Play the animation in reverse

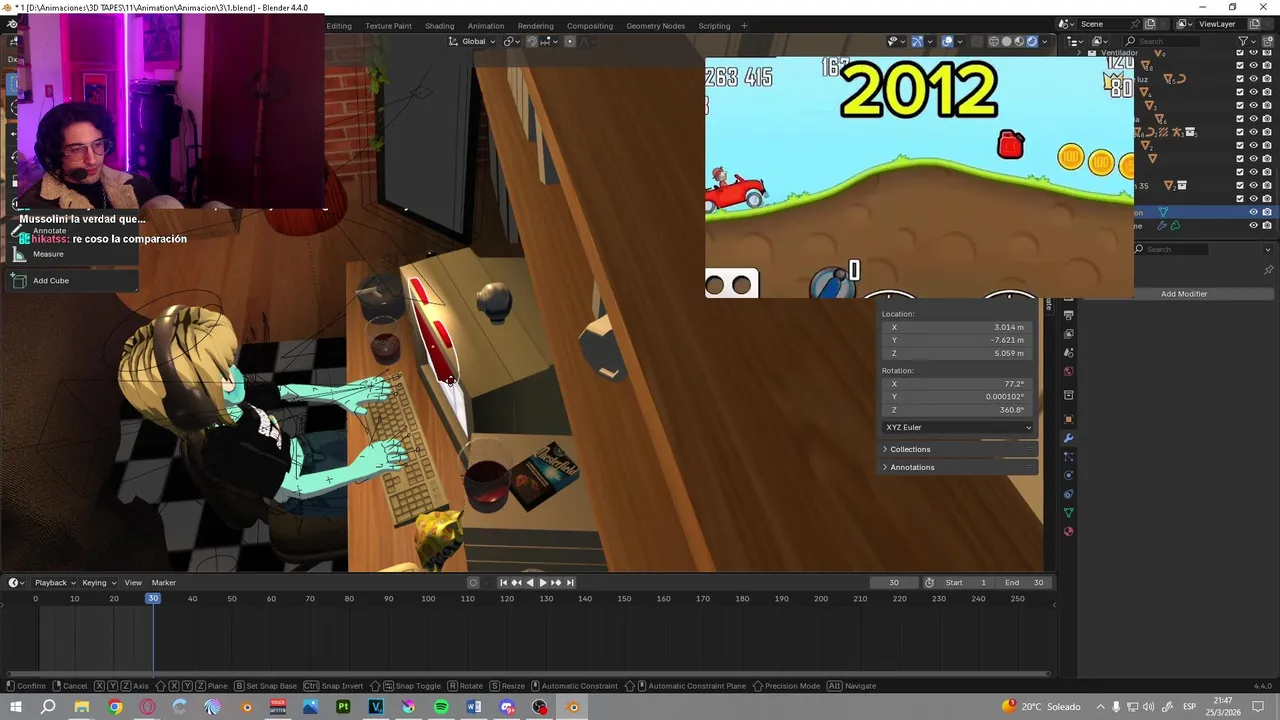530,582
